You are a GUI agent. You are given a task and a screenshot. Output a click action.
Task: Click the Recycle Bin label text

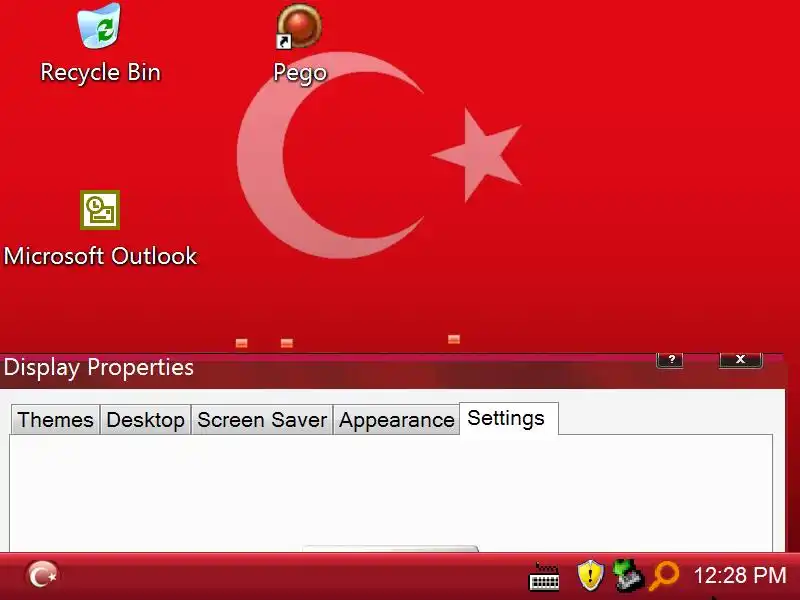[101, 72]
